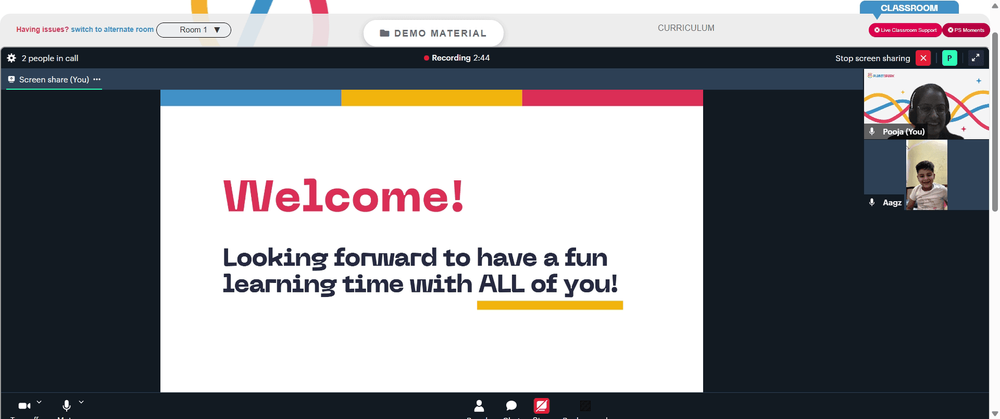Click the PS Moments button
1000x419 pixels.
click(966, 30)
